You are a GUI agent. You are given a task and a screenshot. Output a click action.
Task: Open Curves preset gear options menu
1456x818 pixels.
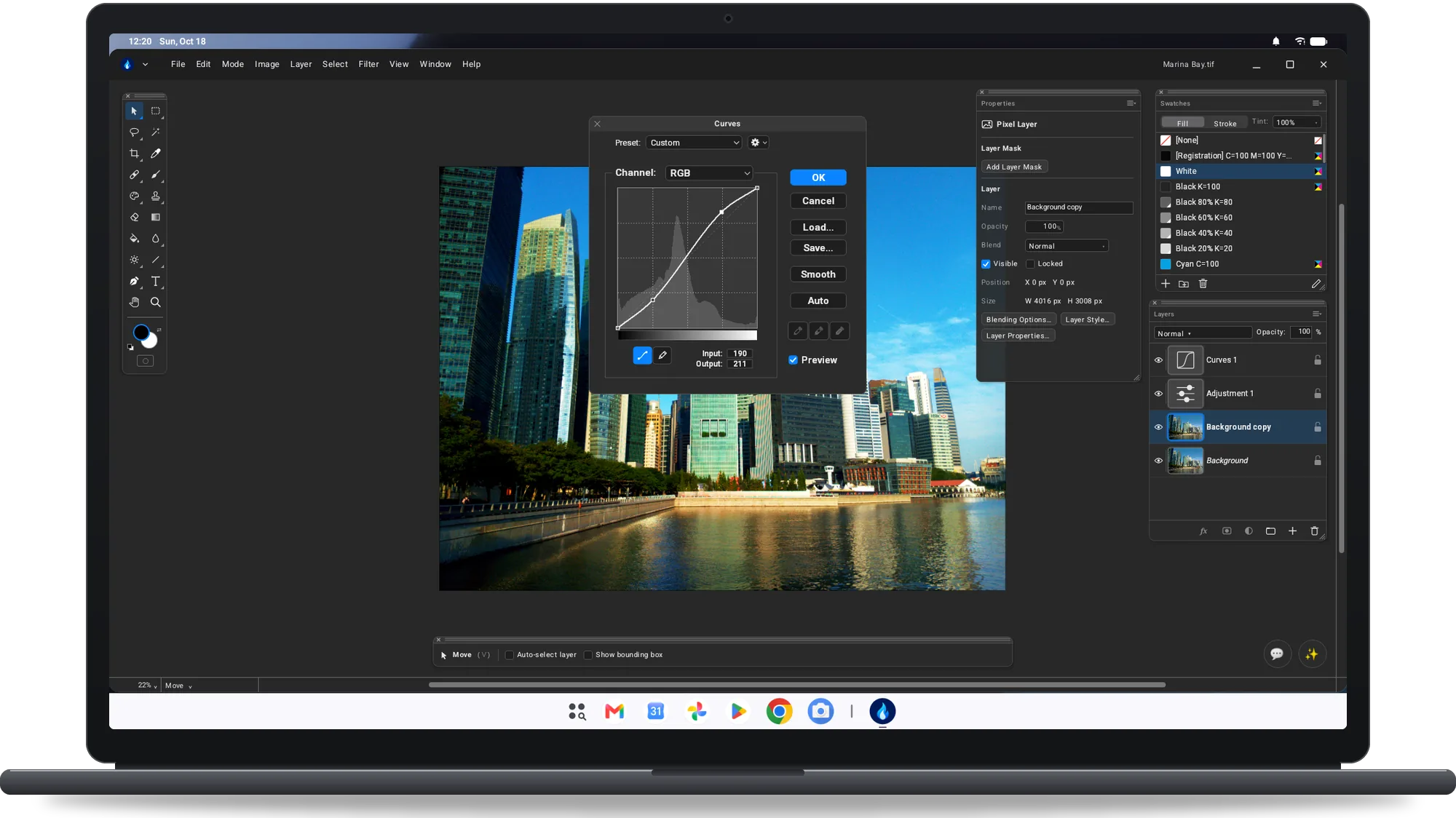point(759,143)
